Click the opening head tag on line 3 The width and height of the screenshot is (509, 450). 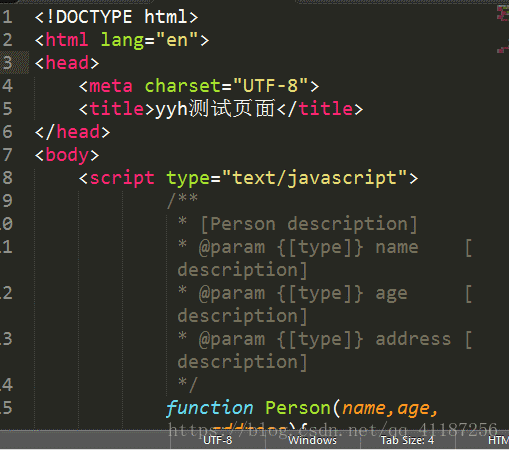(67, 63)
